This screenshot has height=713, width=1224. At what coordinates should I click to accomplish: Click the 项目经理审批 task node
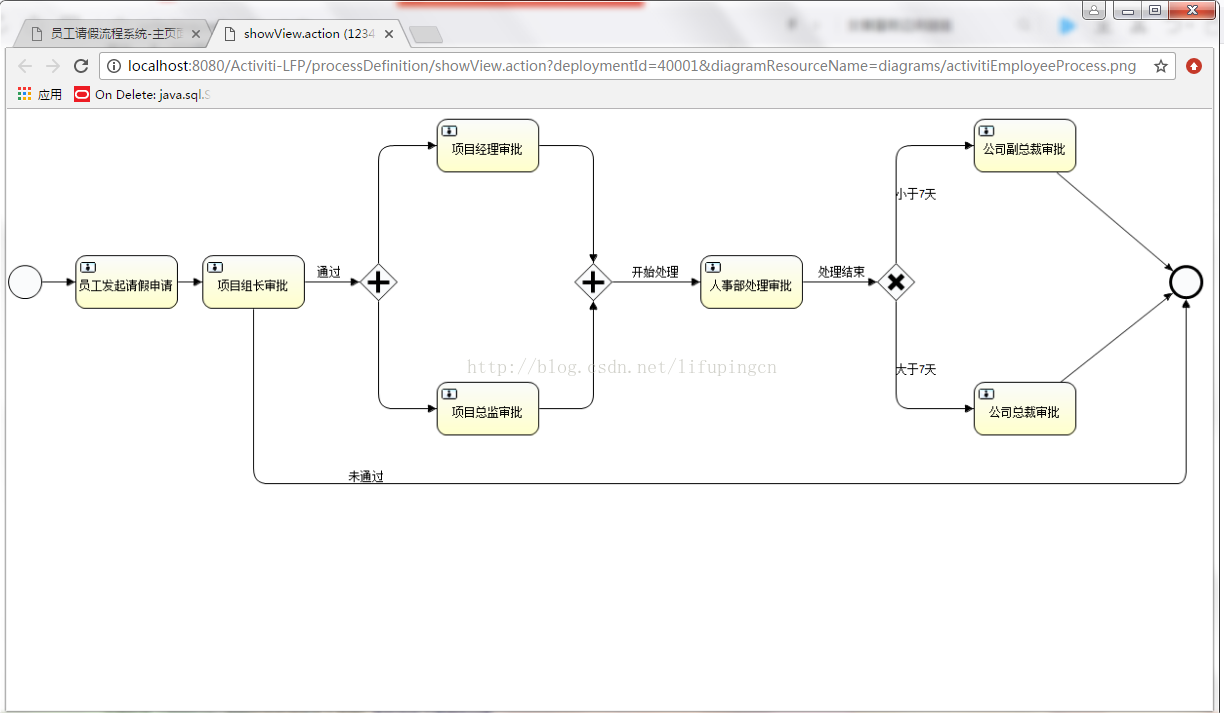pos(487,146)
